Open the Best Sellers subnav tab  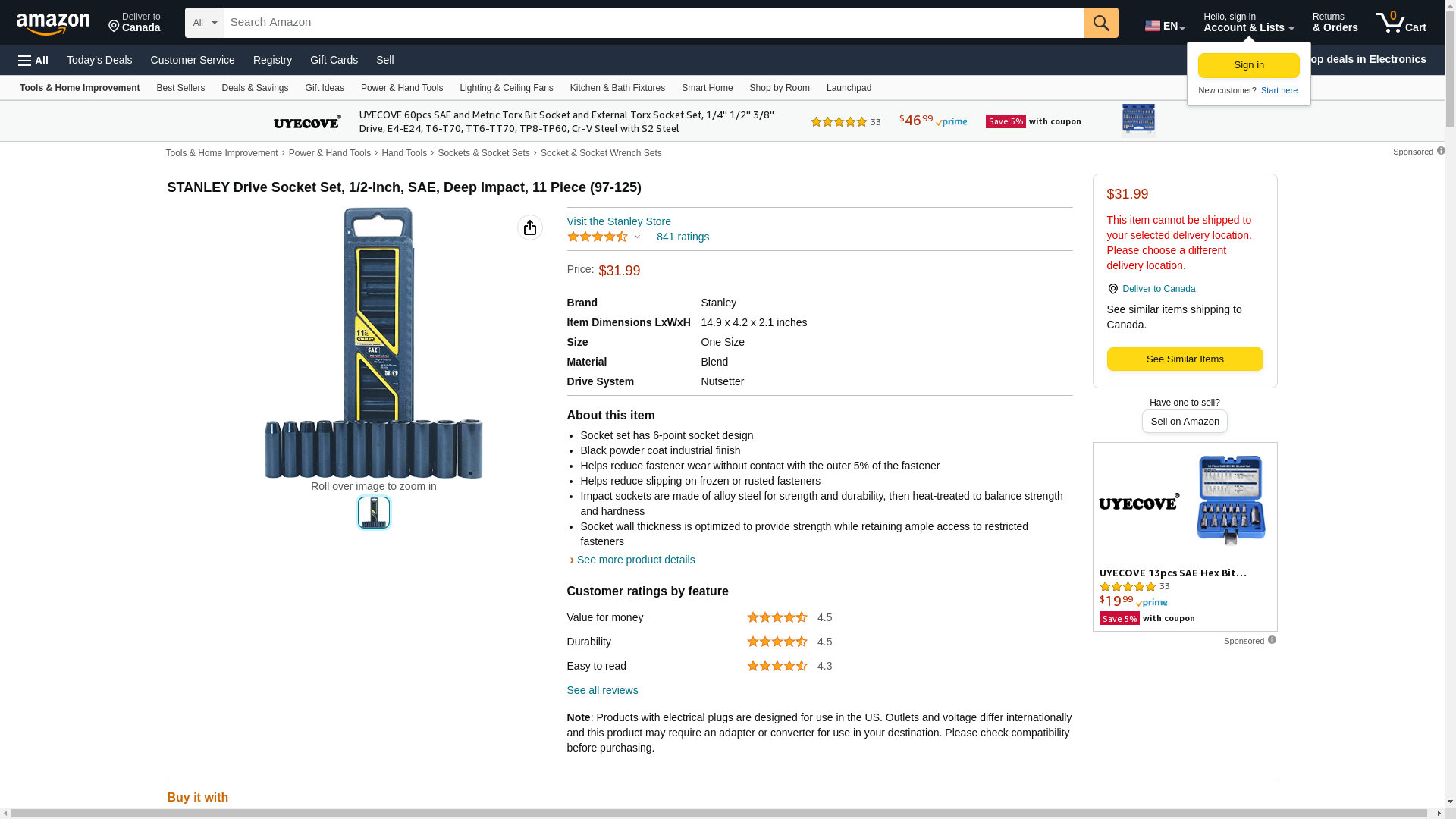pos(180,88)
